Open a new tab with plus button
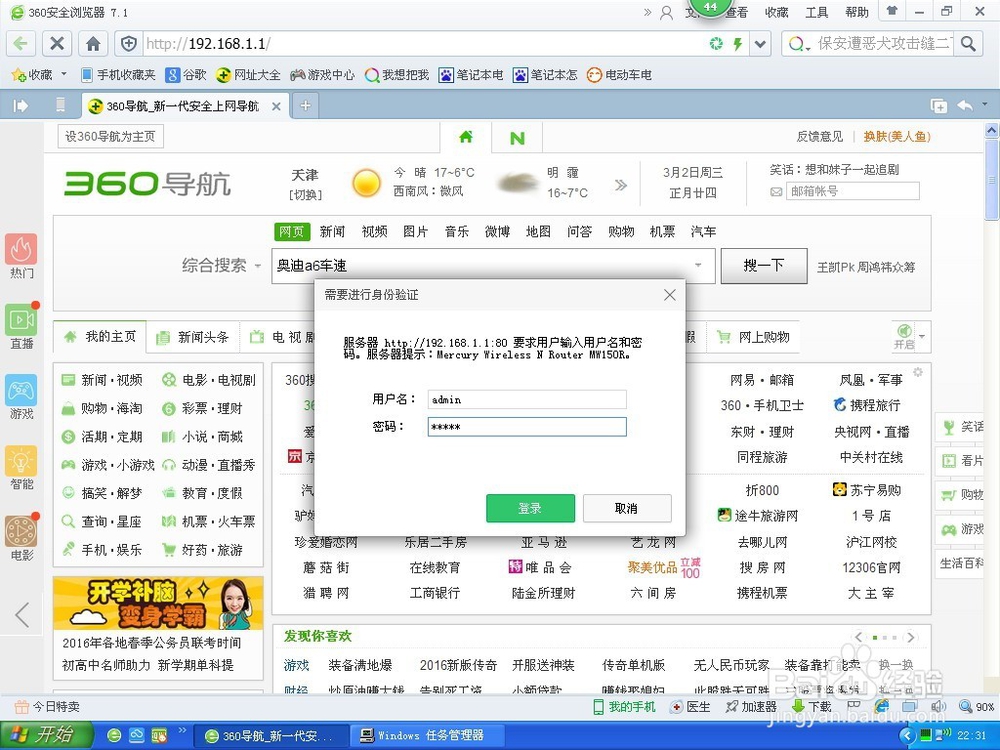Viewport: 1000px width, 750px height. 305,105
